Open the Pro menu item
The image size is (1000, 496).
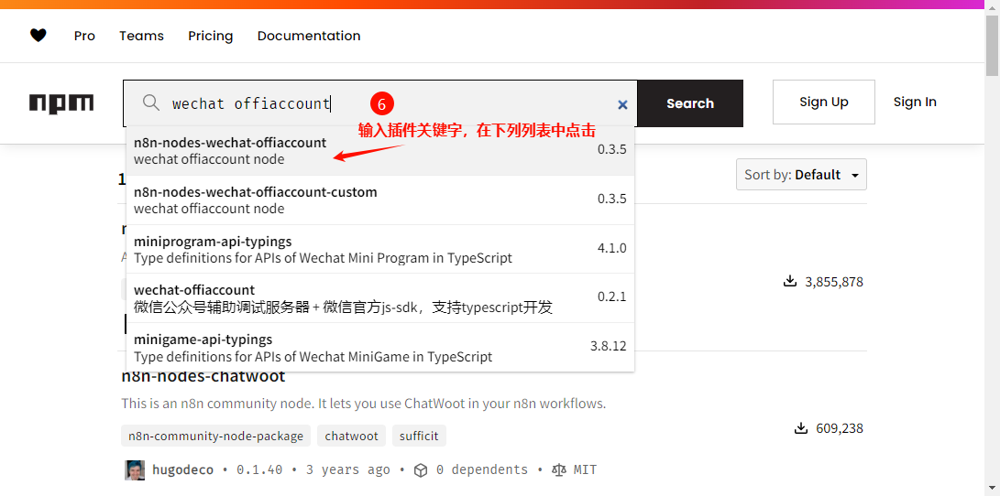coord(85,36)
